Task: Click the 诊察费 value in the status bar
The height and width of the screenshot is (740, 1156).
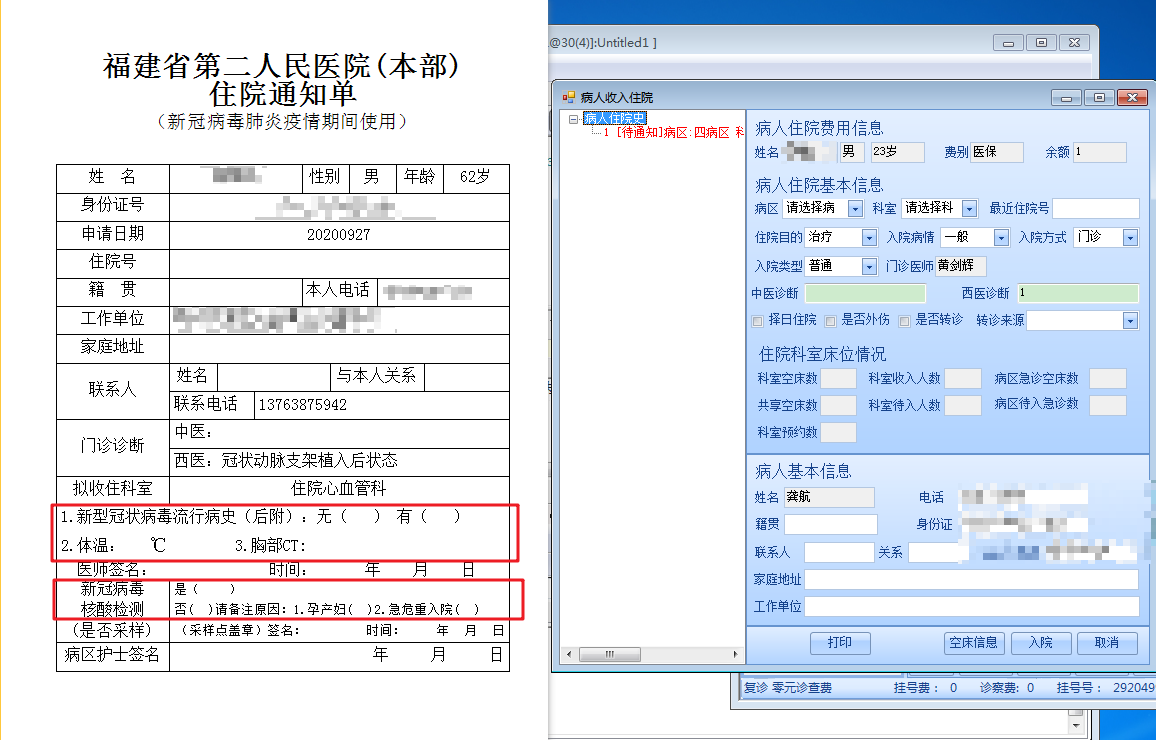Action: (x=1030, y=688)
